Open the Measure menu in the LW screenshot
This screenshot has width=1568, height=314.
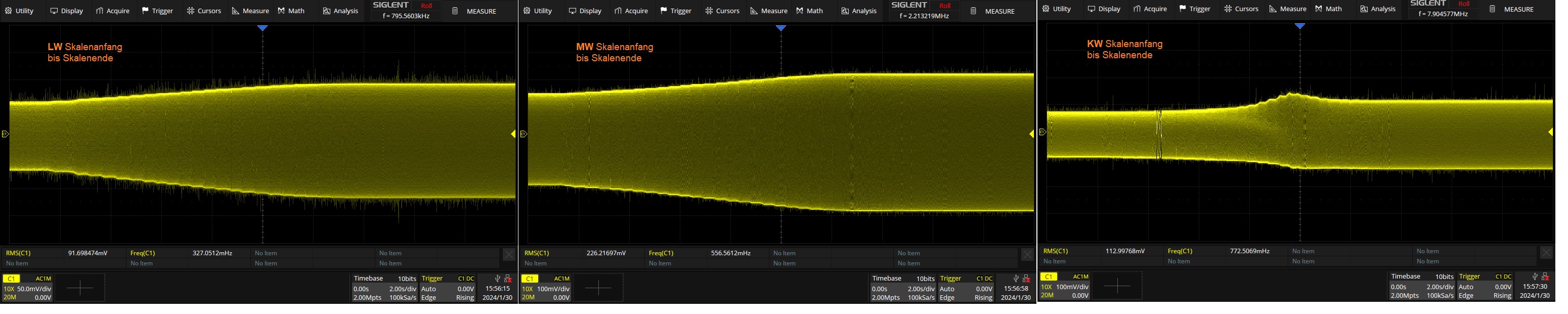pyautogui.click(x=250, y=11)
